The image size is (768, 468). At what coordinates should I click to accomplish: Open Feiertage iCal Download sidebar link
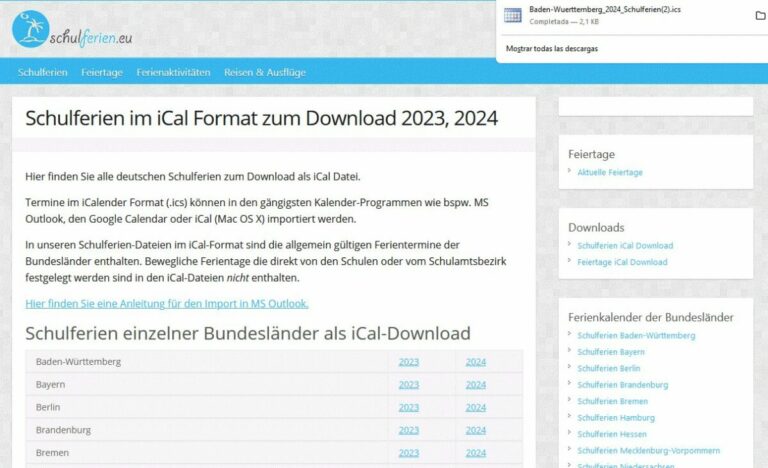(622, 262)
